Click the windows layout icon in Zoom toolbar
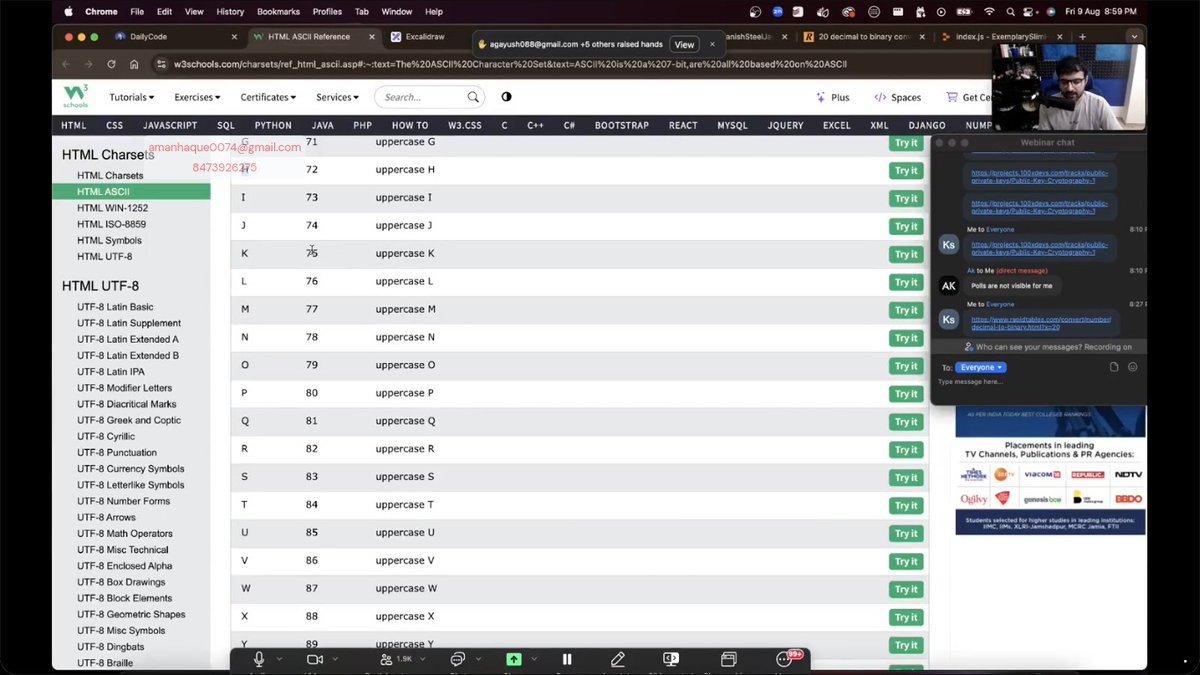 729,659
